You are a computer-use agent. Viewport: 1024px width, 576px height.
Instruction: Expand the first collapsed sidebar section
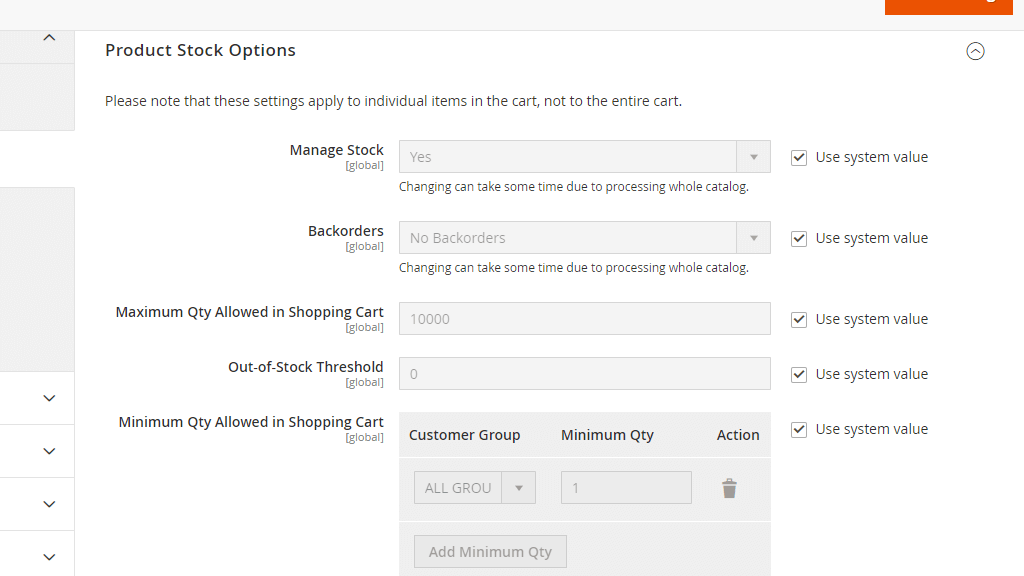click(x=49, y=398)
